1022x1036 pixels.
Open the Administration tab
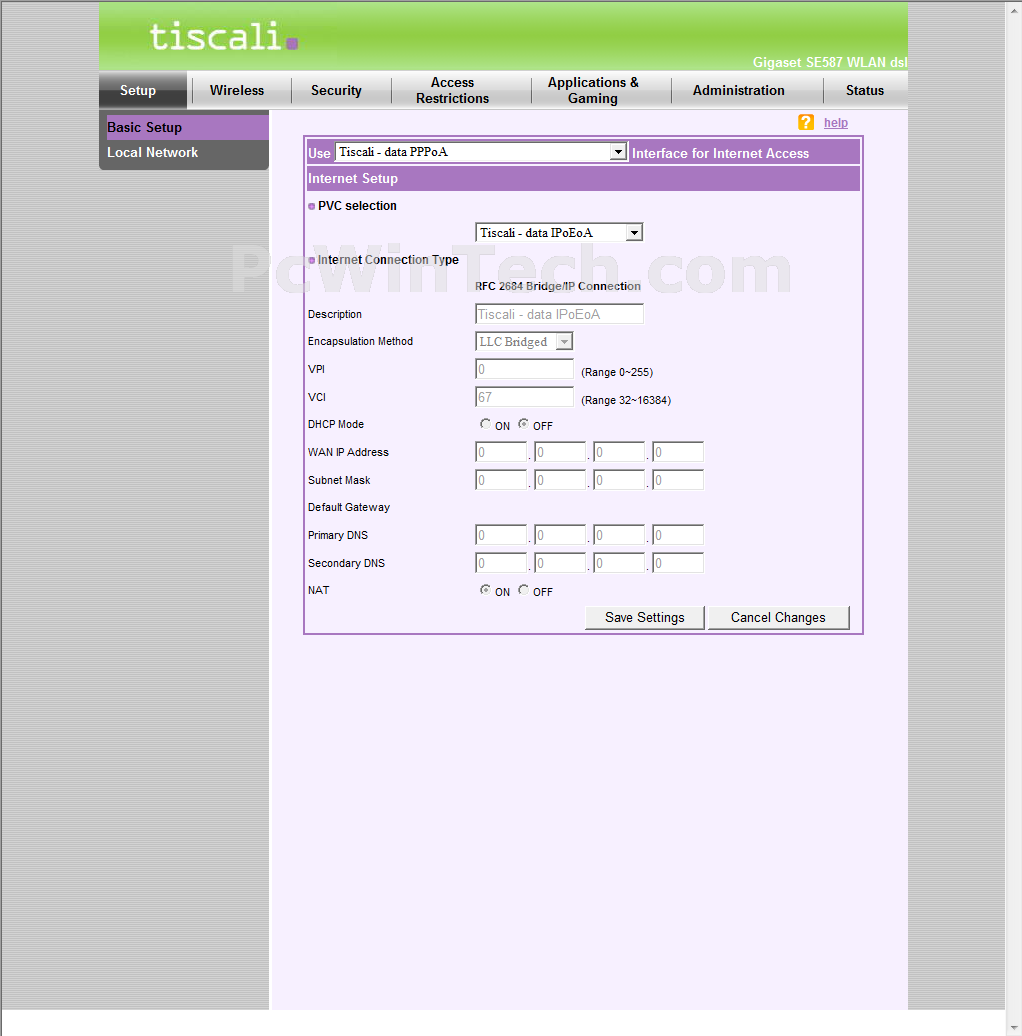(x=739, y=91)
